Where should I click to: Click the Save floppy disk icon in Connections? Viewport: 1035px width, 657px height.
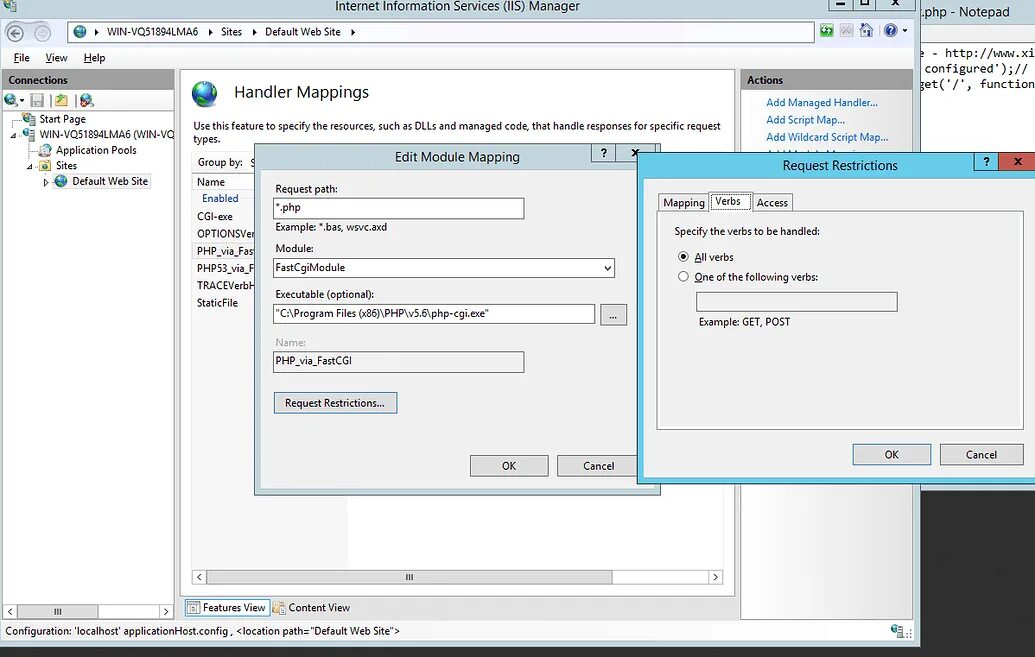click(38, 100)
